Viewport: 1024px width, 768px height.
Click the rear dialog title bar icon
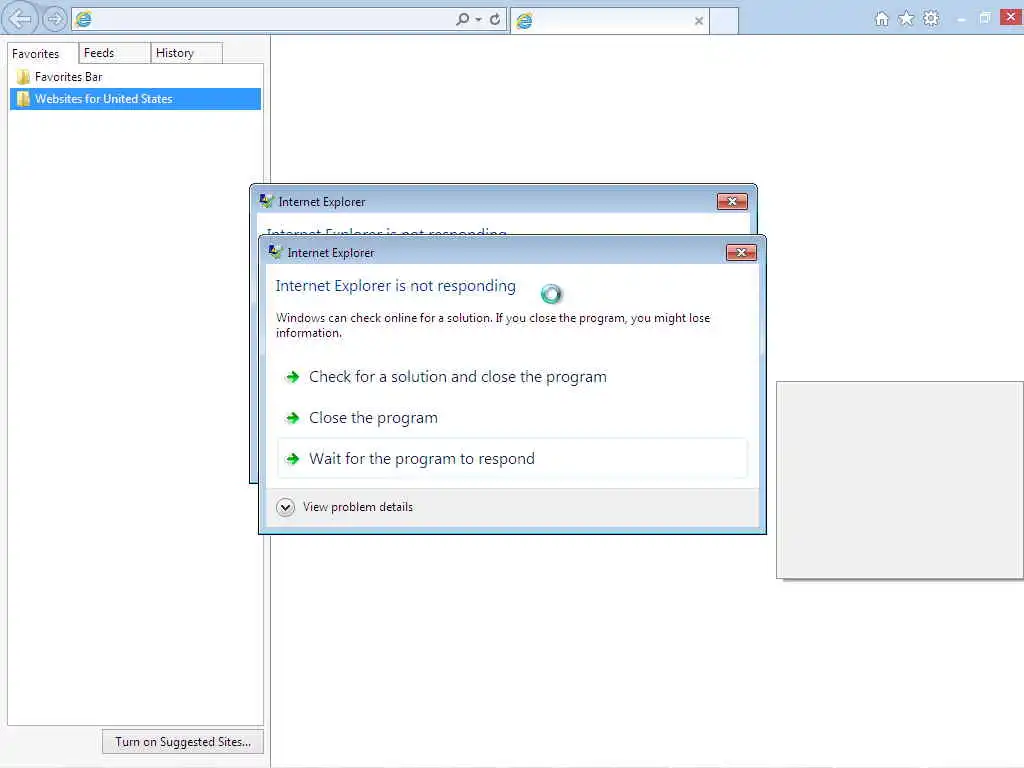(x=266, y=201)
